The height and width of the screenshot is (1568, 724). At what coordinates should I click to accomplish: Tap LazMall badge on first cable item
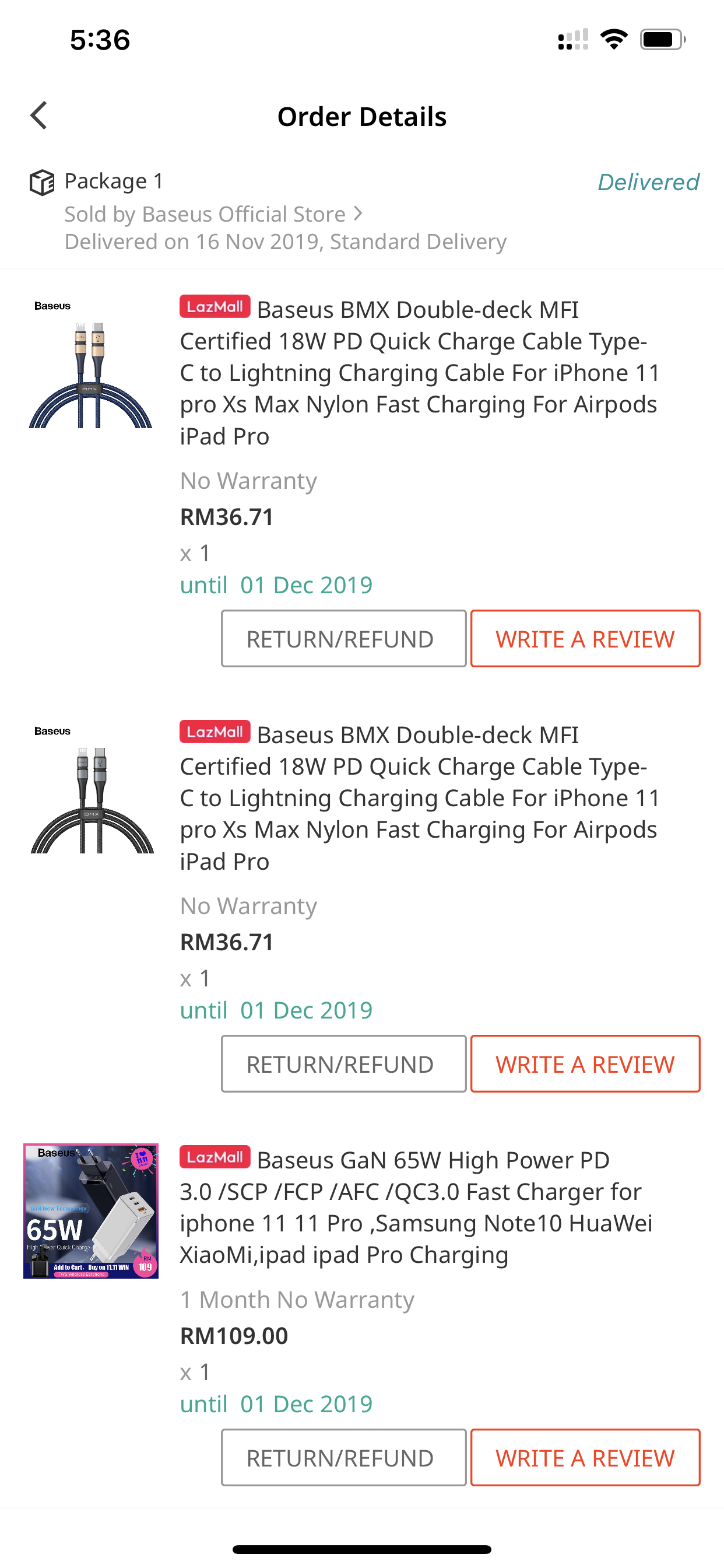[x=215, y=307]
